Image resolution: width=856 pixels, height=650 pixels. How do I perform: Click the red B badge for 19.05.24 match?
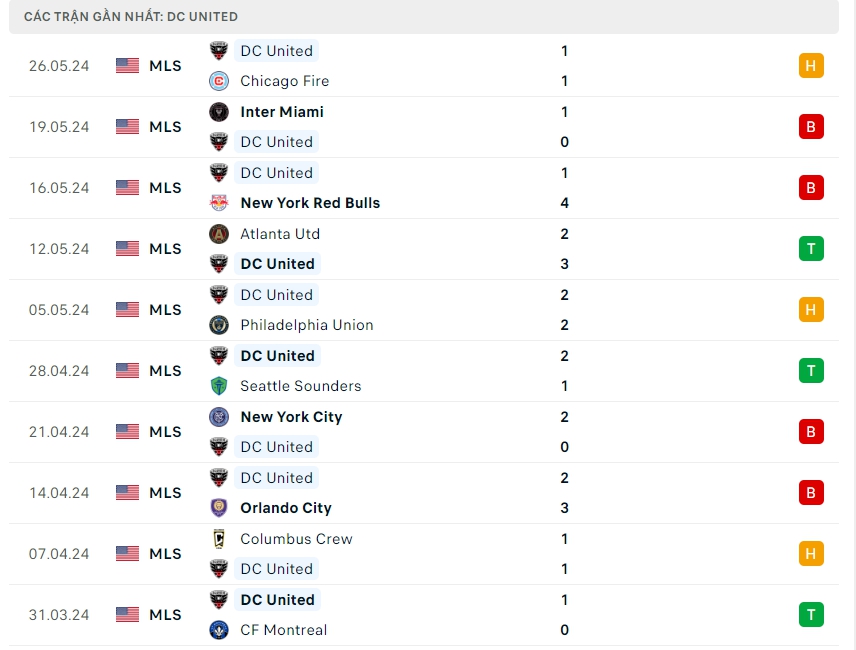pos(811,127)
